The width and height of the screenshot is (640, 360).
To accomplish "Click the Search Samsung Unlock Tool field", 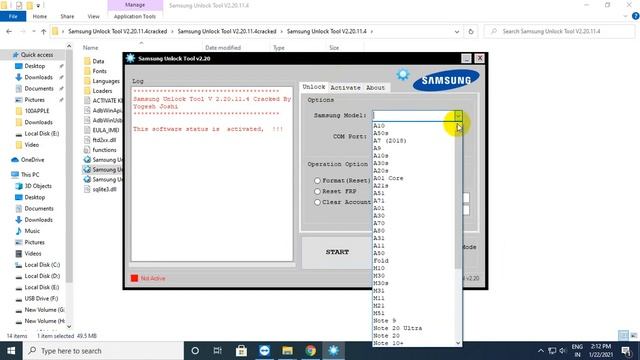I will tap(560, 31).
